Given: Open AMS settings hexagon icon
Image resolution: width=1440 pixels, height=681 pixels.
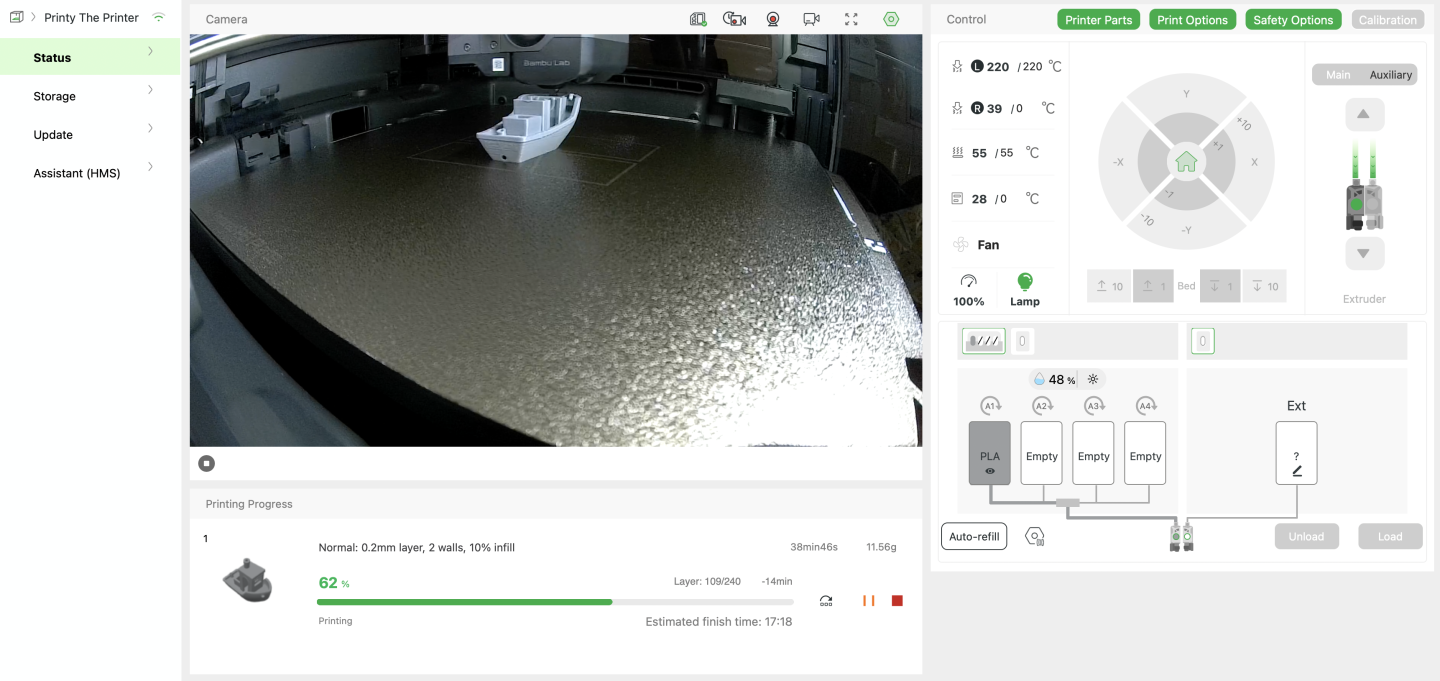Looking at the screenshot, I should coord(1035,537).
